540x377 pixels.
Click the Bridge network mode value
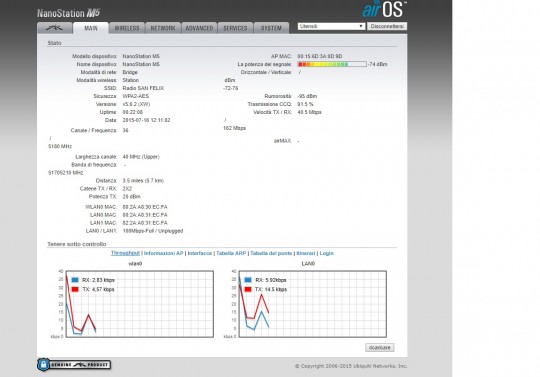coord(130,72)
